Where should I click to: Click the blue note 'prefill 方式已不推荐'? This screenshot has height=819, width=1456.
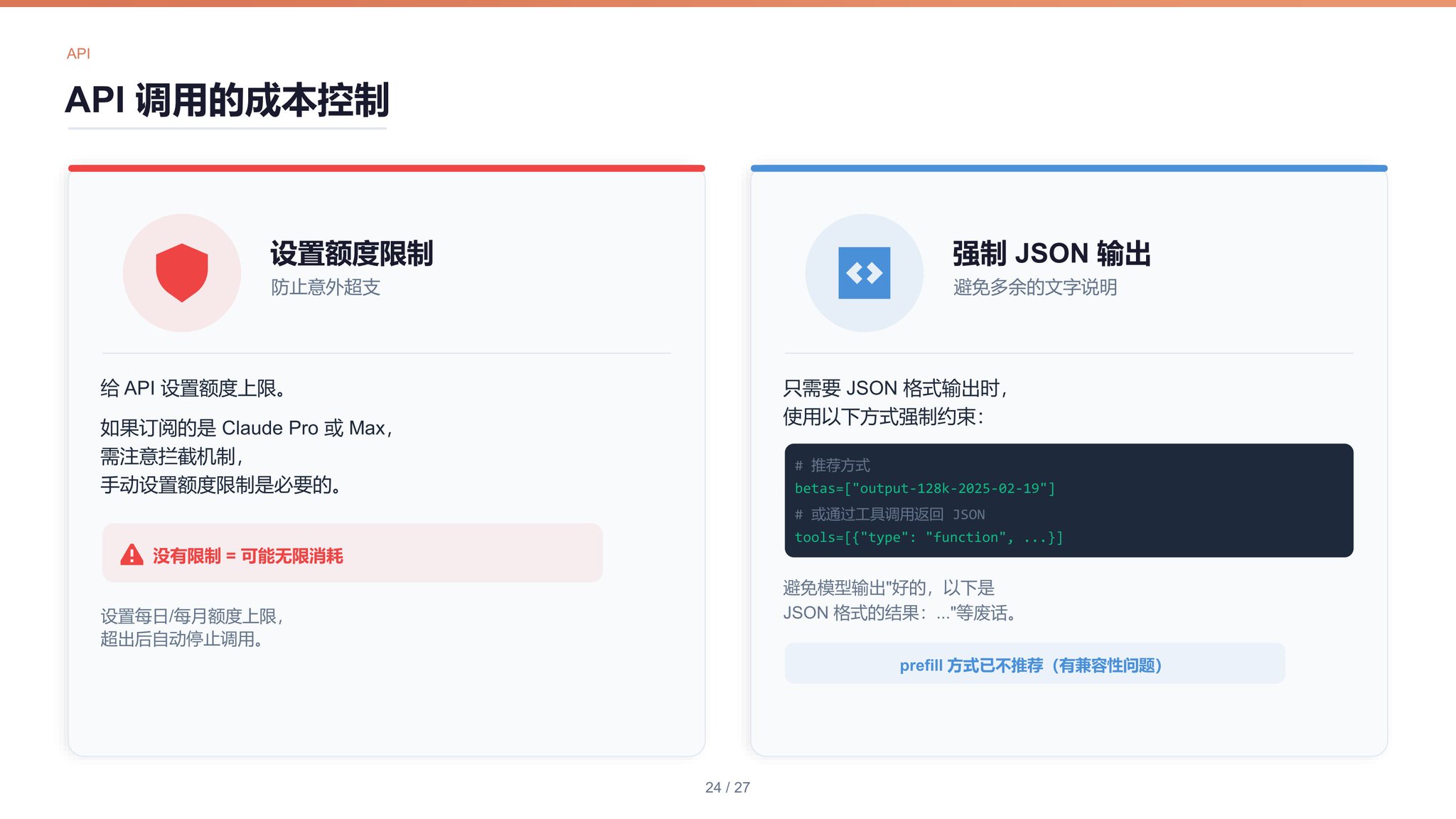tap(1030, 665)
